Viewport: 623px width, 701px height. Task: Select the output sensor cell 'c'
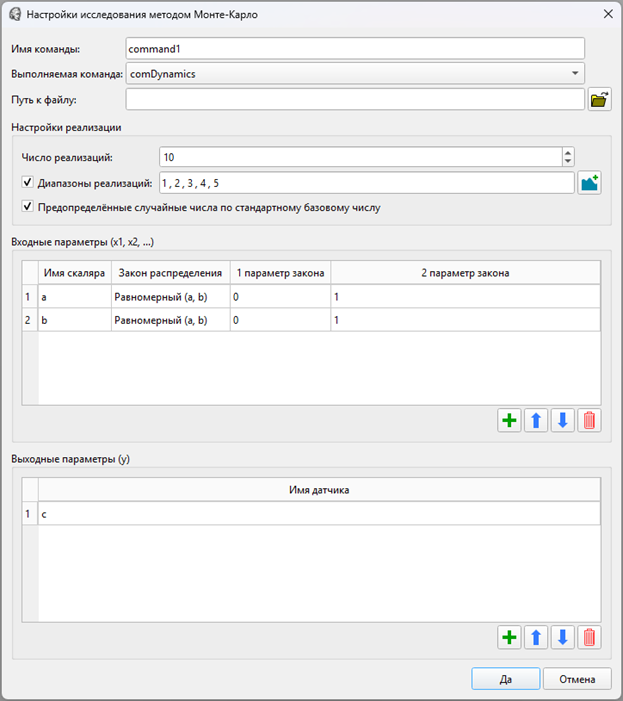pyautogui.click(x=318, y=513)
